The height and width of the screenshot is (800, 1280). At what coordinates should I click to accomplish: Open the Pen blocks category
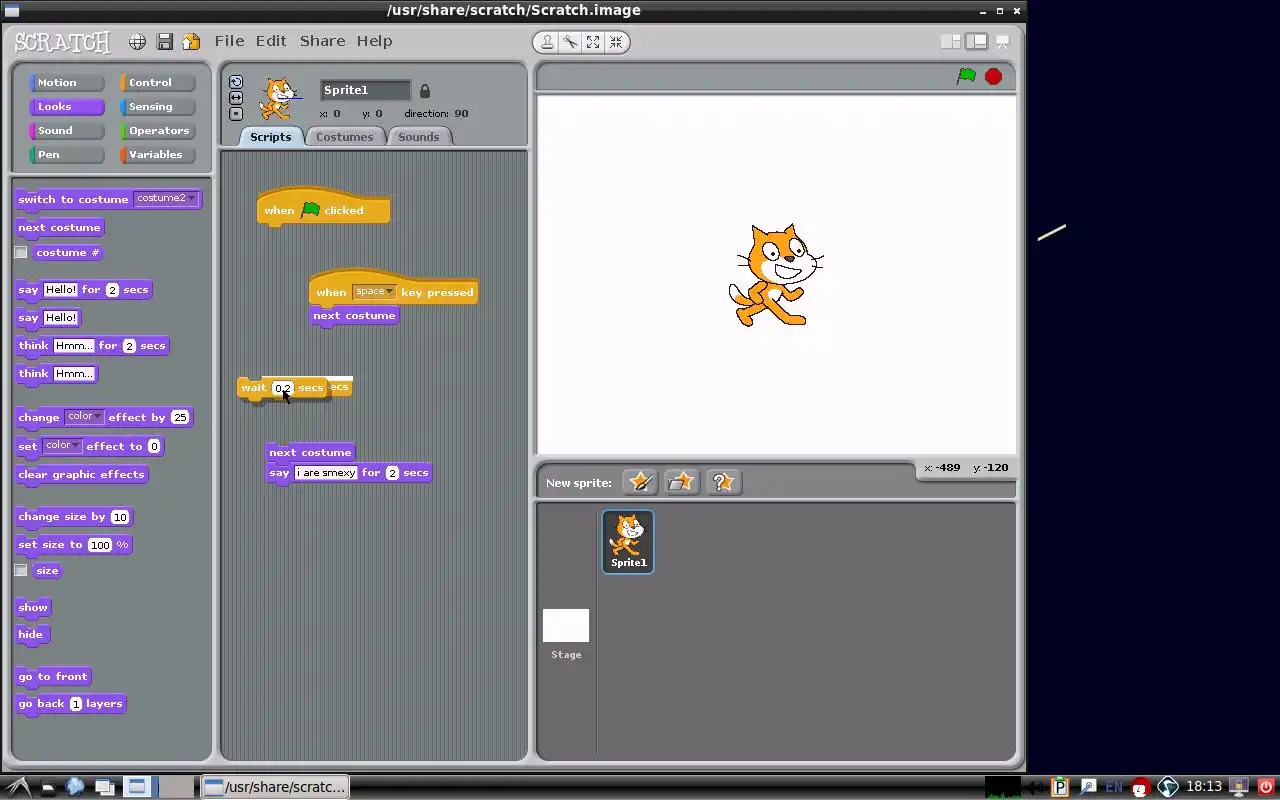pos(66,155)
